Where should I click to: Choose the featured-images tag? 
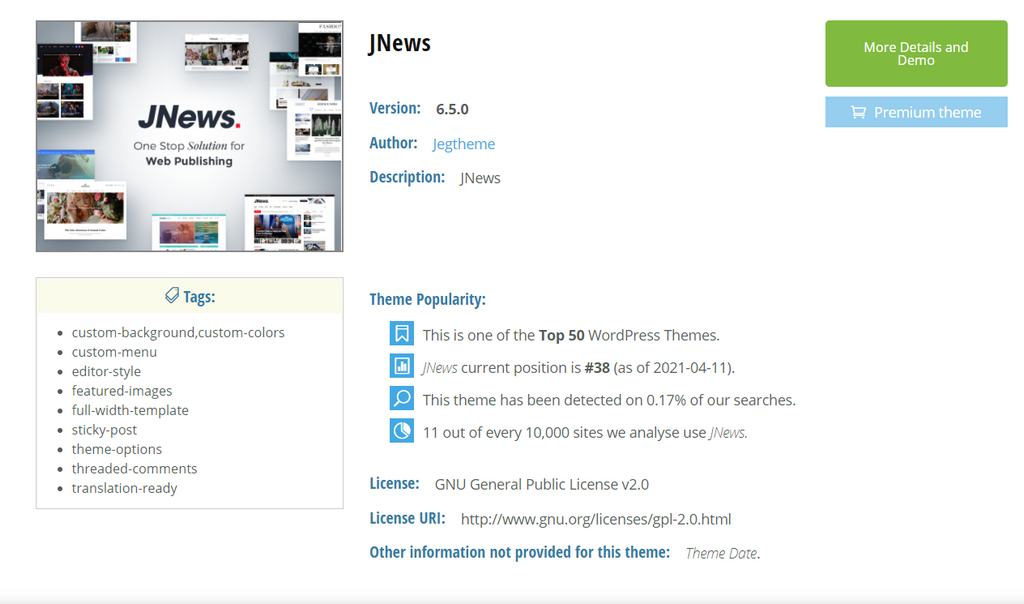click(x=122, y=391)
